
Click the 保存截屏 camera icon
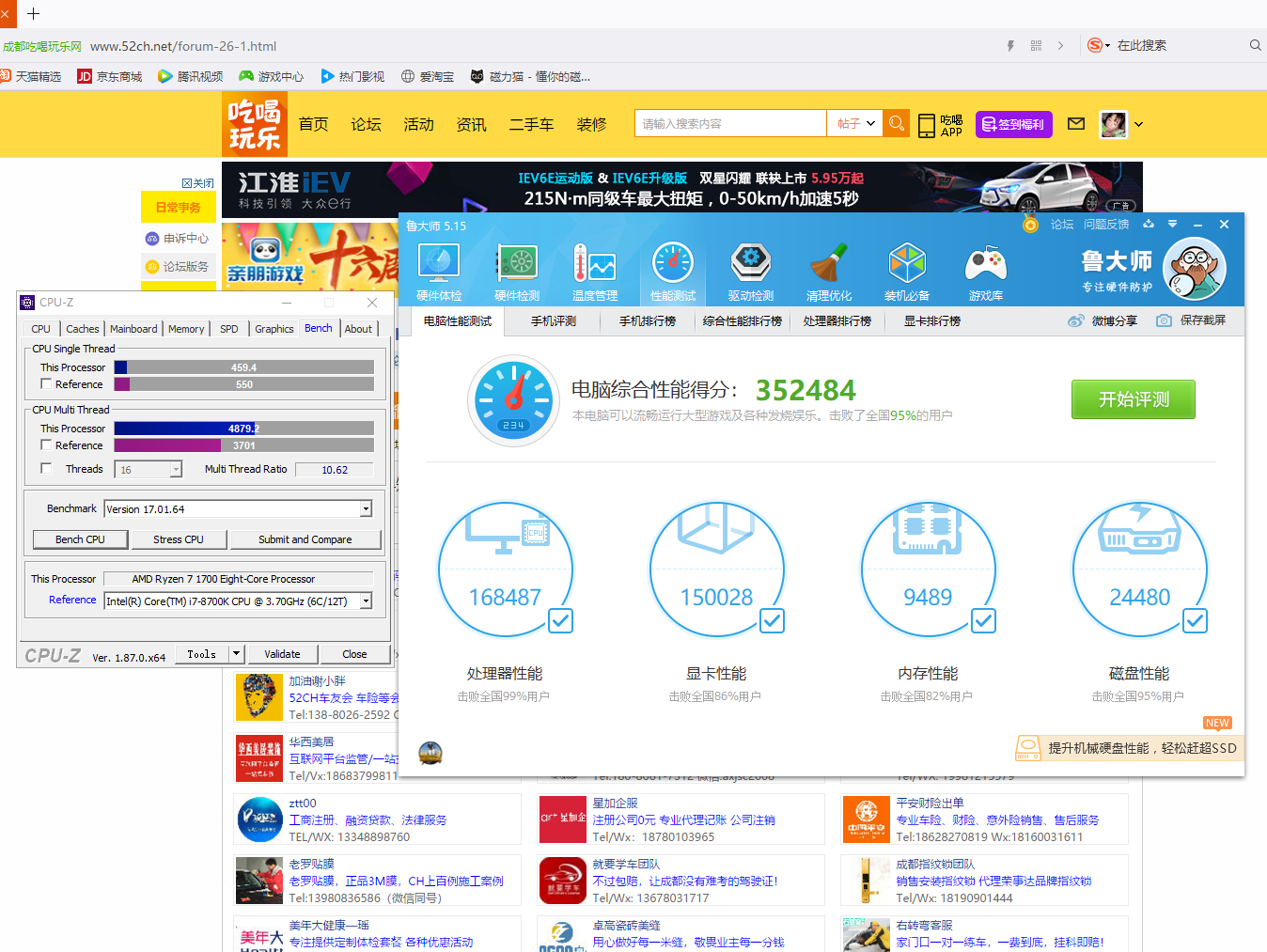tap(1164, 320)
